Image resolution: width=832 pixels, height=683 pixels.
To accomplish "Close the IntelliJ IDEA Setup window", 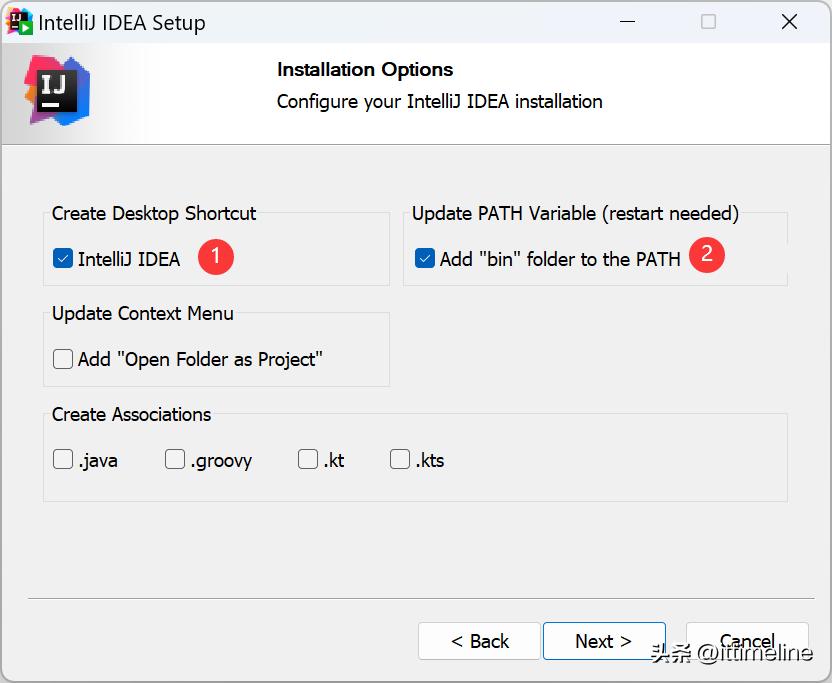I will coord(790,22).
